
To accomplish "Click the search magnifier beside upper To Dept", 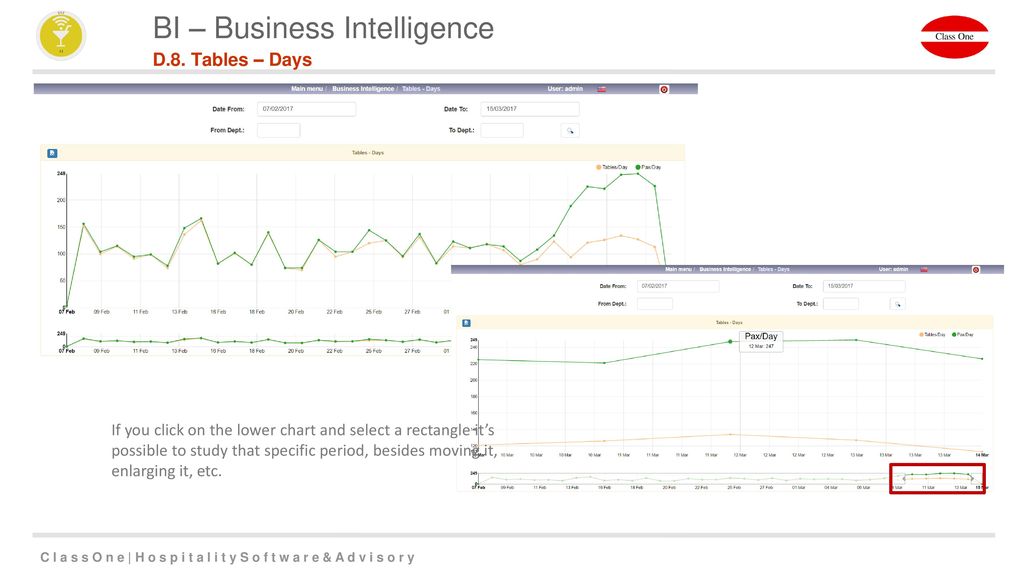I will coord(570,131).
